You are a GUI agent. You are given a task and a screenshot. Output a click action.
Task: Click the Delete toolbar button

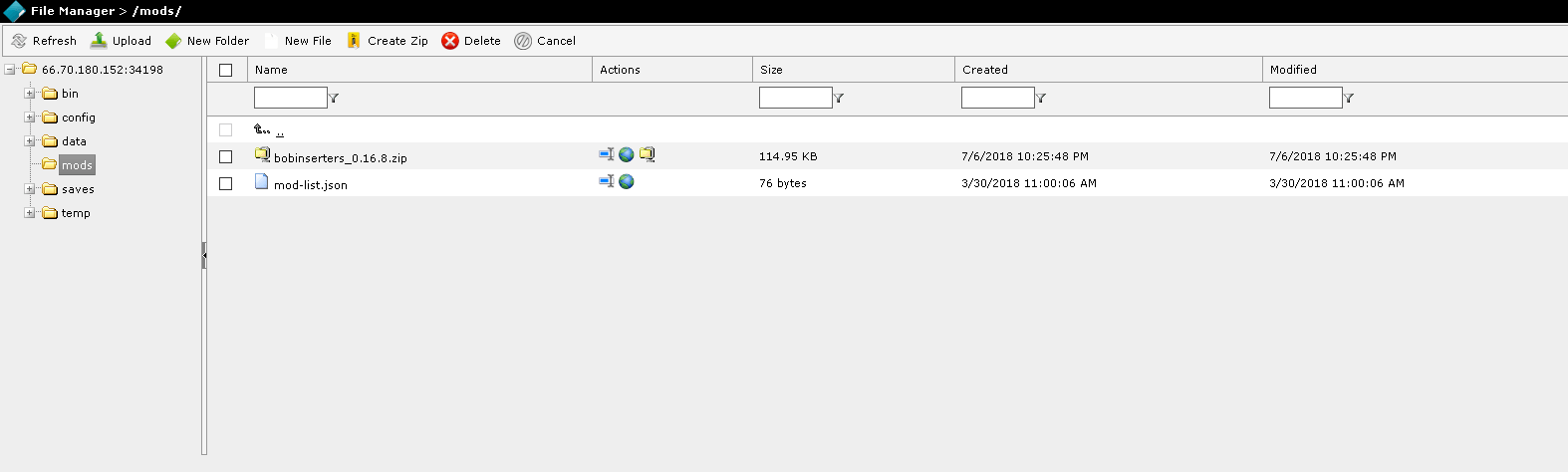coord(471,41)
